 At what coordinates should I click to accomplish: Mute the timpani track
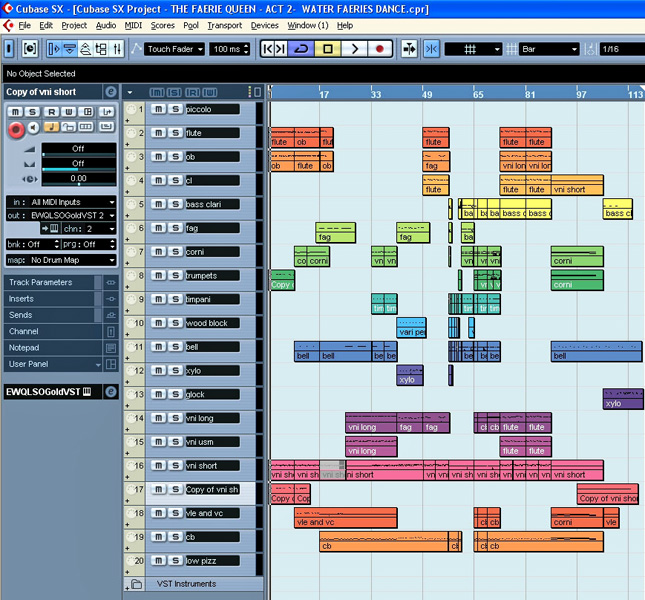(158, 299)
